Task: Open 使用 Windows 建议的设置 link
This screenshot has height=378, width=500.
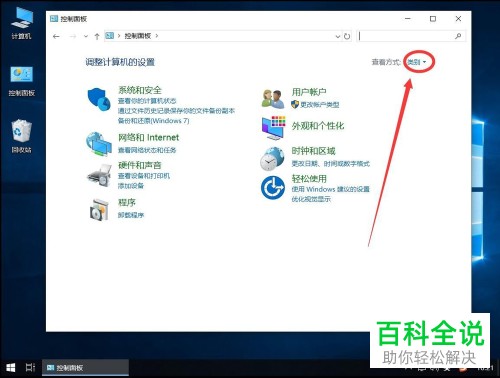Action: (x=331, y=189)
